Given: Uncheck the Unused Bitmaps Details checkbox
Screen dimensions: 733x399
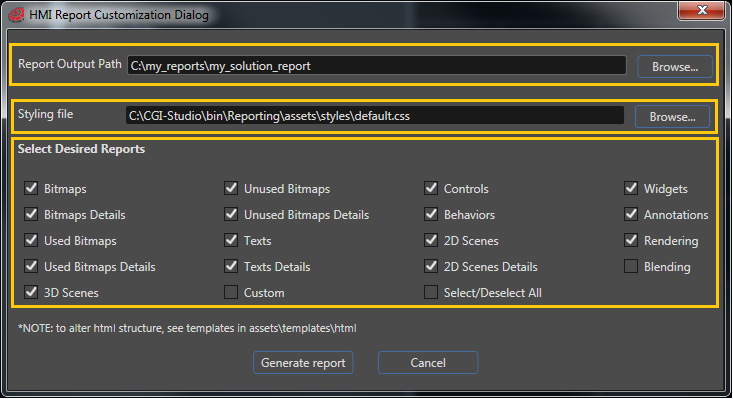Looking at the screenshot, I should pos(231,214).
